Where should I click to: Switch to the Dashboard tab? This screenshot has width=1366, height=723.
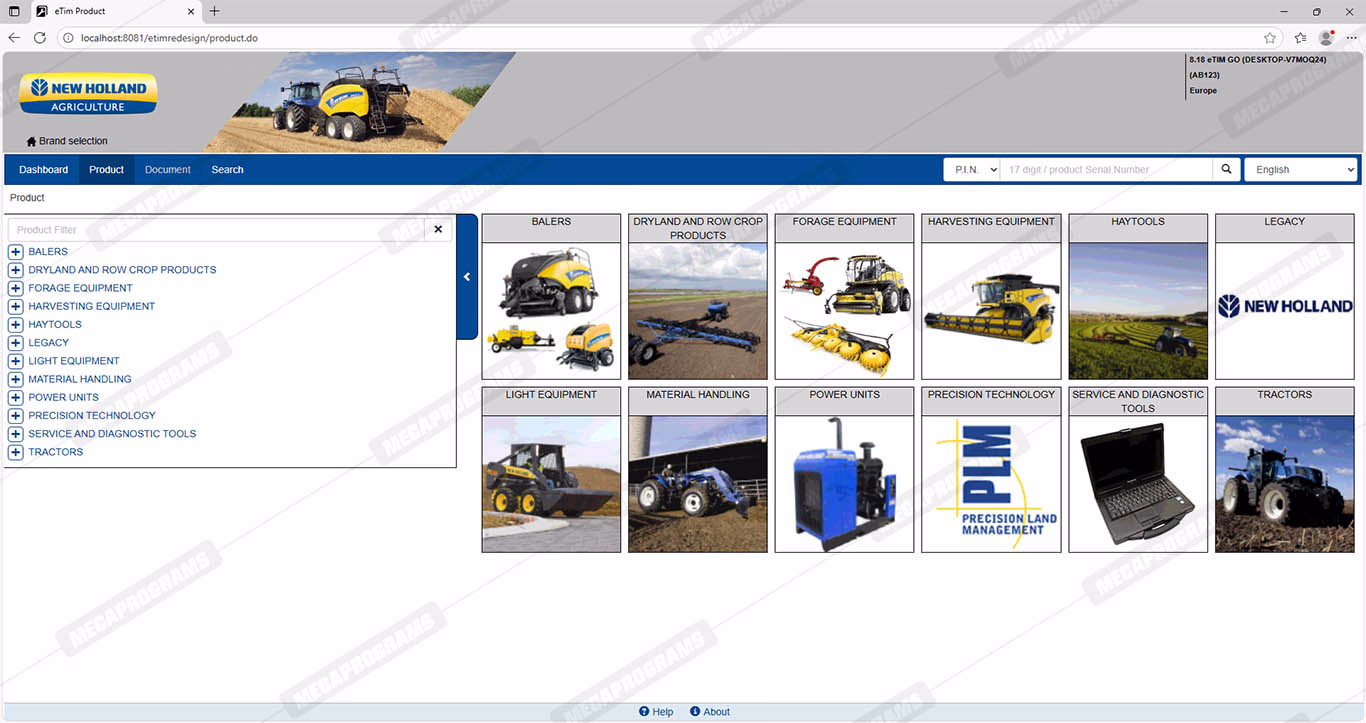click(x=44, y=170)
